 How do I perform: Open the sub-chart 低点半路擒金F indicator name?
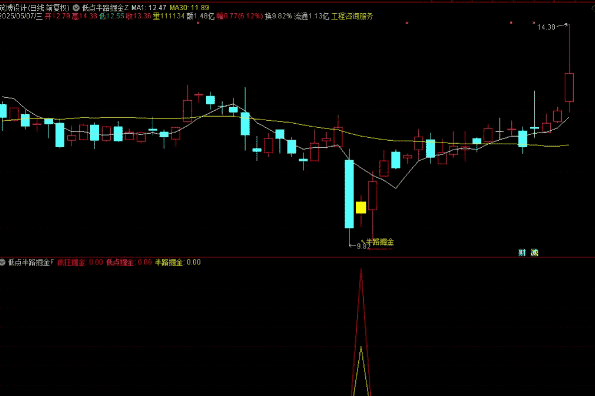click(x=31, y=262)
